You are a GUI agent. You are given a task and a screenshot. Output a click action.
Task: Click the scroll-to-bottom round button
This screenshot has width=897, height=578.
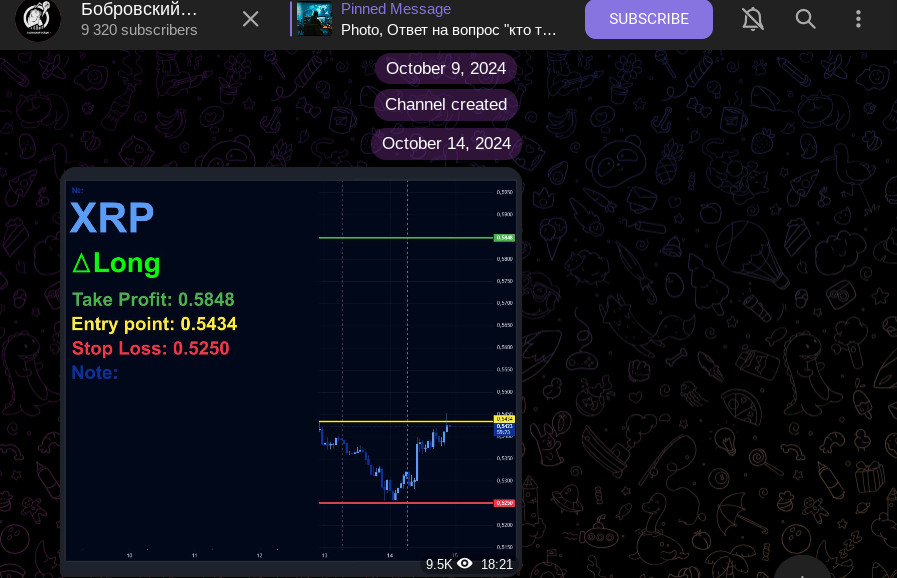coord(802,569)
